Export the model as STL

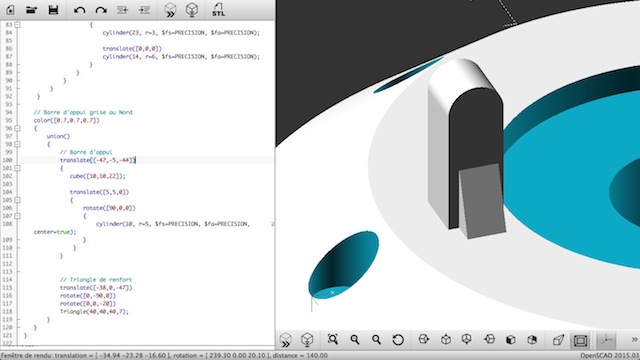point(218,10)
